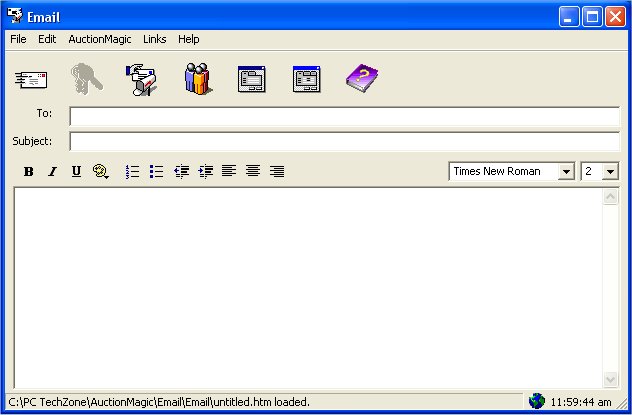This screenshot has width=632, height=415.
Task: Open the address book people icon
Action: pos(197,79)
